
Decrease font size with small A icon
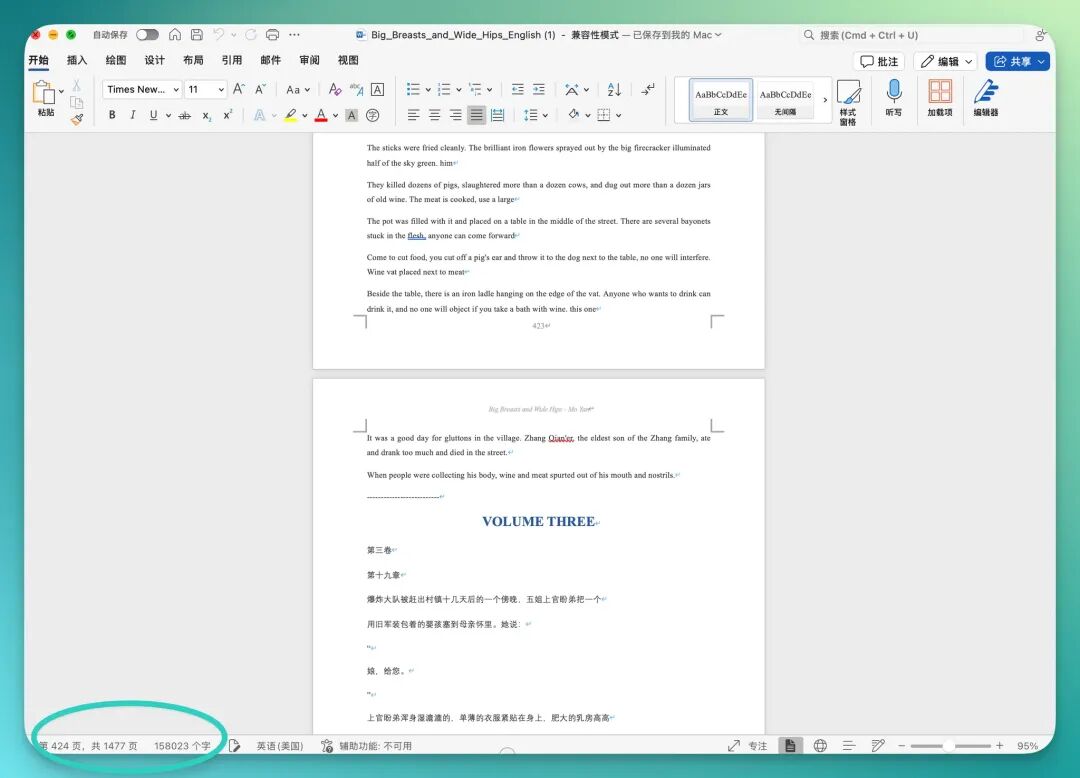[260, 89]
